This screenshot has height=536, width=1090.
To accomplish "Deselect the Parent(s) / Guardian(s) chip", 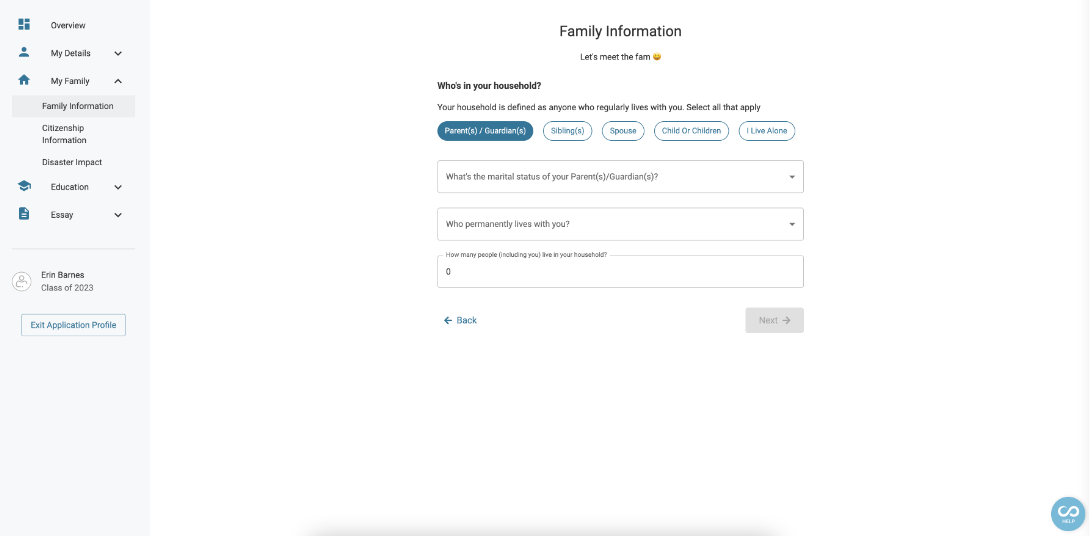I will pyautogui.click(x=485, y=131).
